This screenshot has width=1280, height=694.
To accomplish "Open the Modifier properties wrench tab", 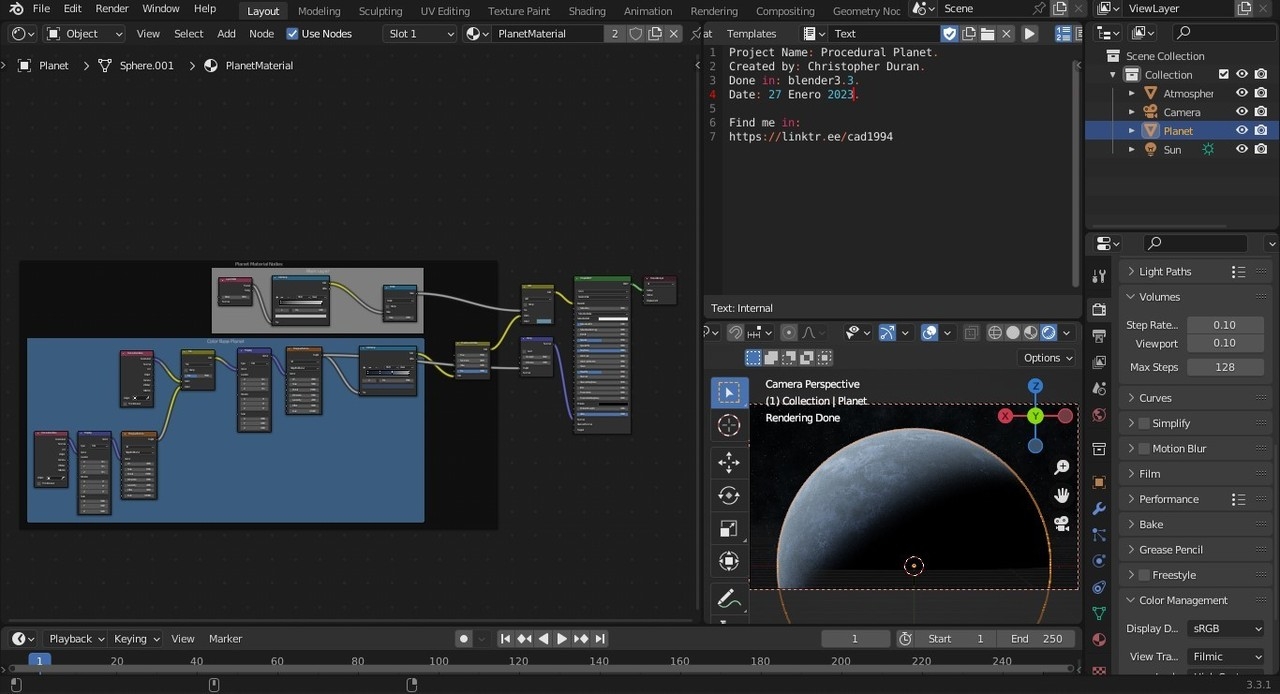I will [x=1099, y=509].
